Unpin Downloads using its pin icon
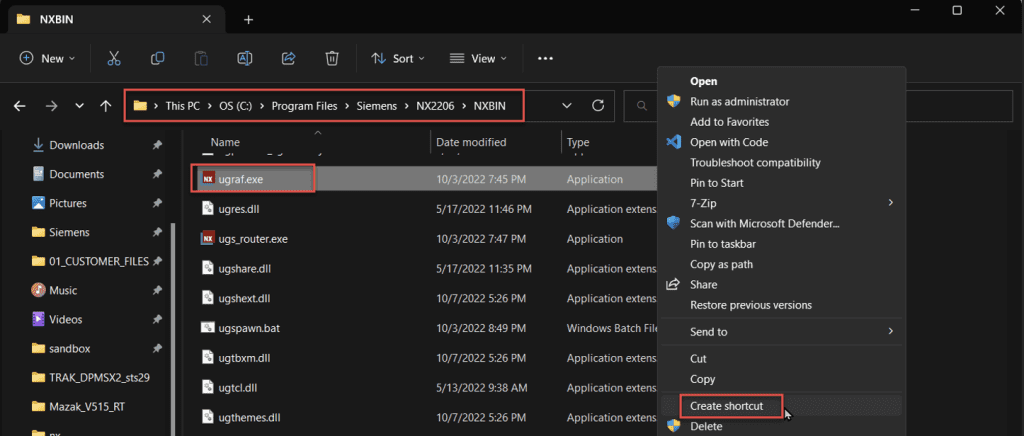This screenshot has height=436, width=1024. click(157, 145)
